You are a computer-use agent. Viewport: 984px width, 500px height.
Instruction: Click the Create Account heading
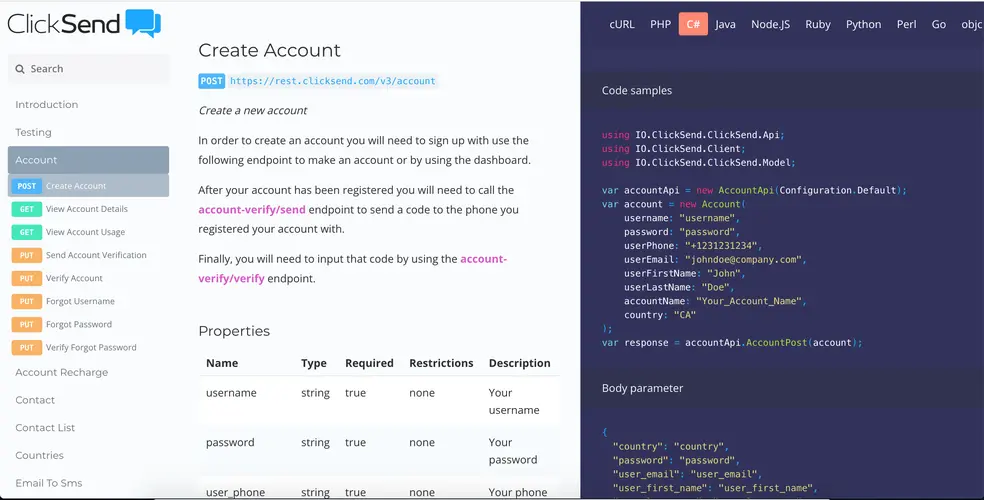click(x=269, y=50)
